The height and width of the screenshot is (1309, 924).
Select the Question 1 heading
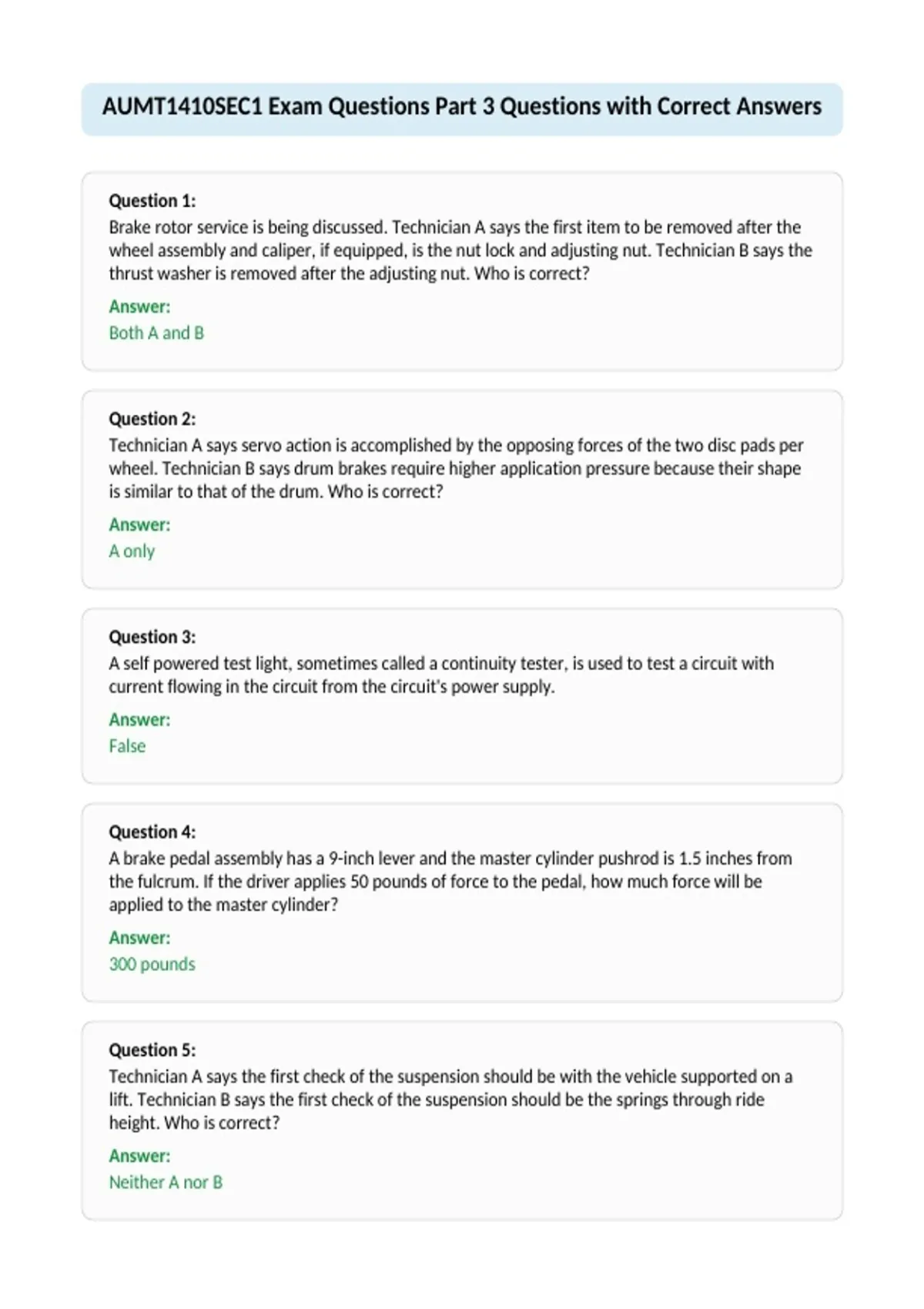point(152,201)
